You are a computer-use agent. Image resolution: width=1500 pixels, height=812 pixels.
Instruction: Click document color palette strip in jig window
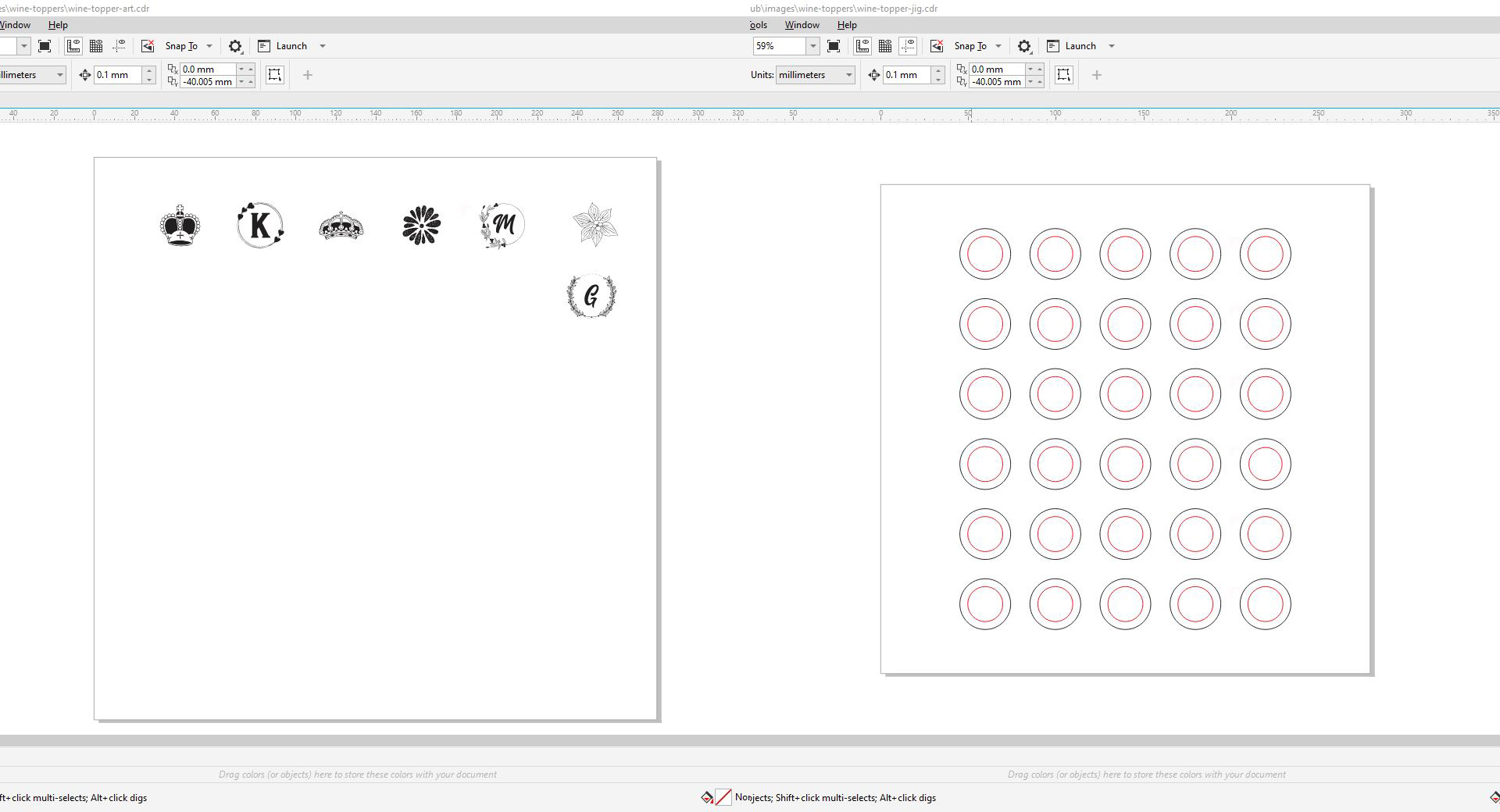(1146, 775)
